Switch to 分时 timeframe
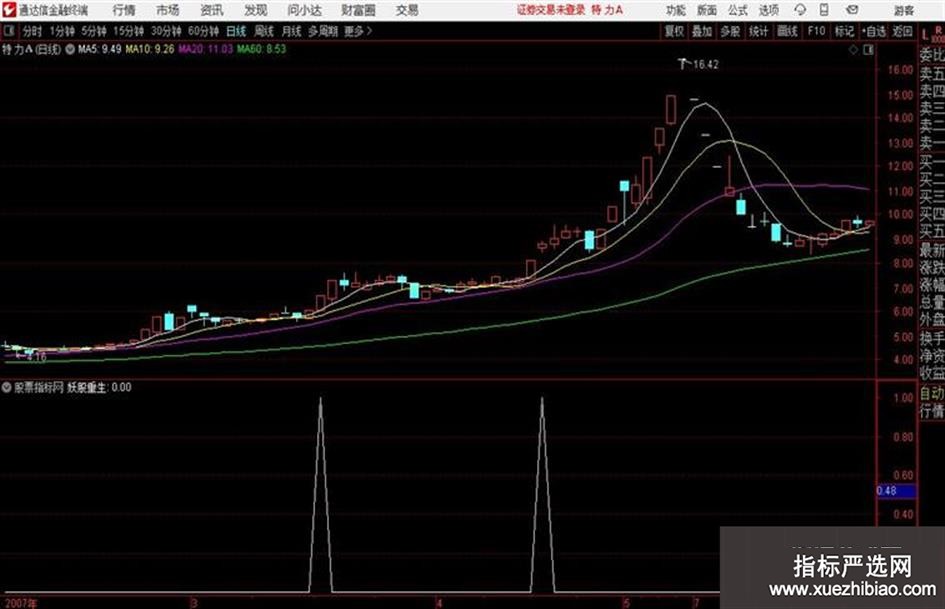This screenshot has width=945, height=609. tap(33, 31)
